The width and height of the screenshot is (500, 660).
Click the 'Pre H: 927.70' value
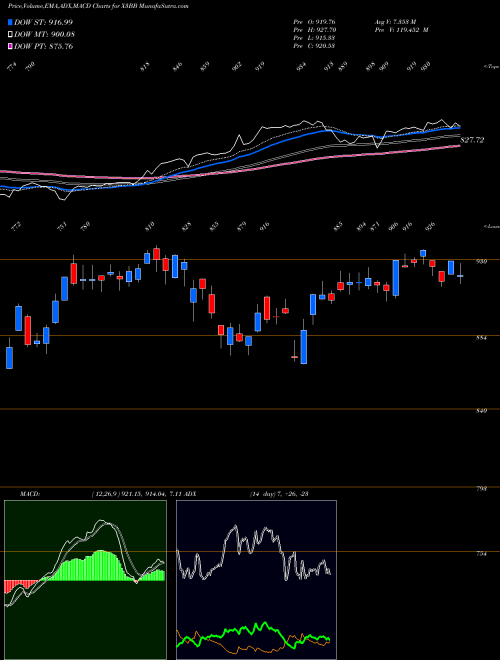[x=314, y=30]
